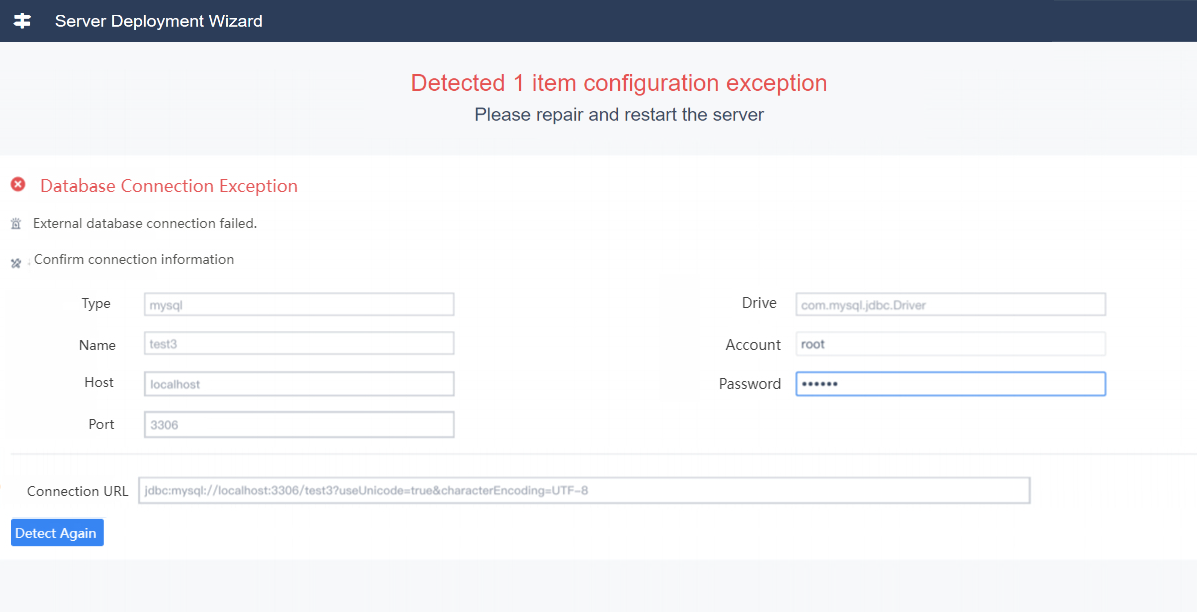1197x612 pixels.
Task: Click the icon beside External database connection failed
Action: (x=16, y=224)
